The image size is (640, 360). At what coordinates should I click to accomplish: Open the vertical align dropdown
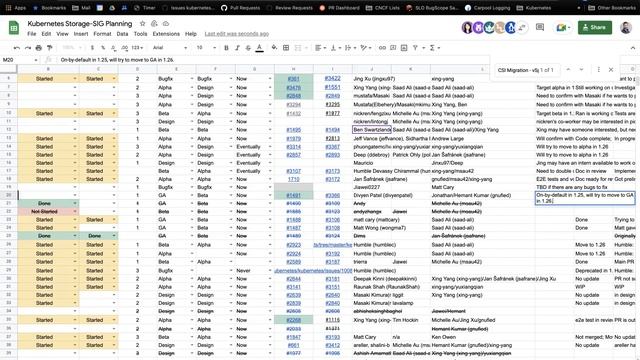coord(336,48)
